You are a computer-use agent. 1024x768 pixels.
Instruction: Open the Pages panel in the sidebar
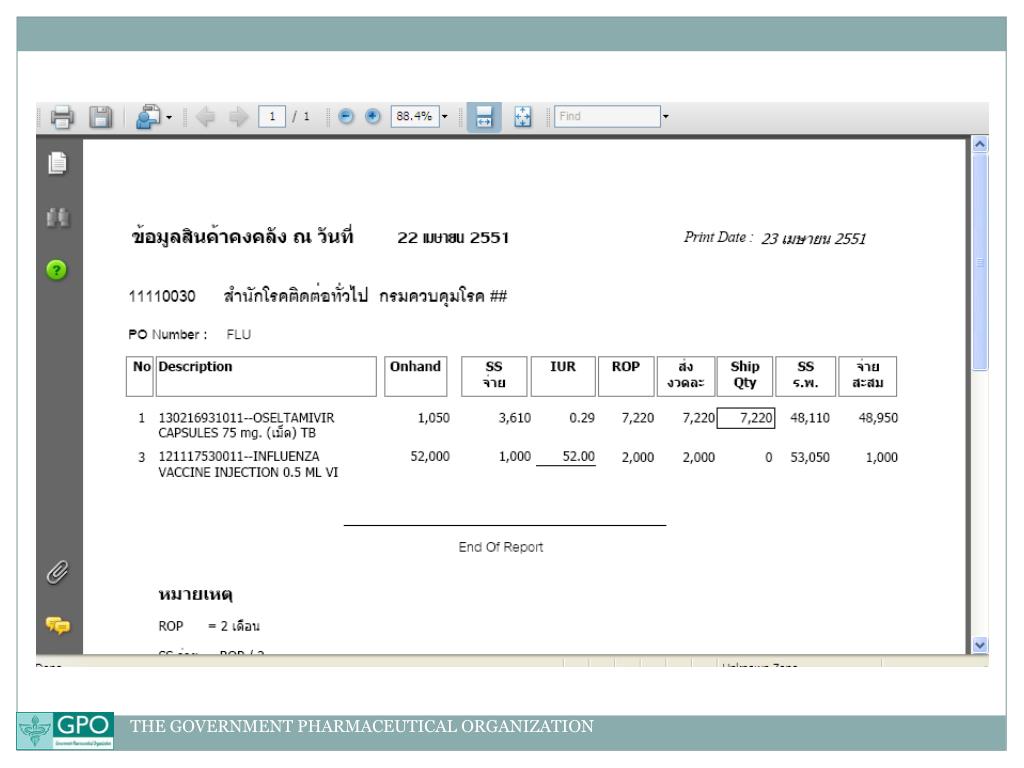[x=57, y=163]
